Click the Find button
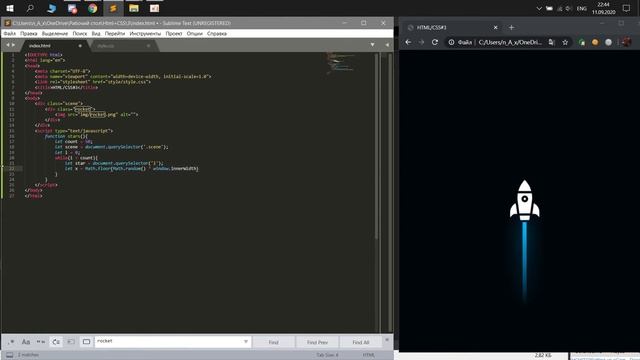The image size is (640, 360). point(273,342)
